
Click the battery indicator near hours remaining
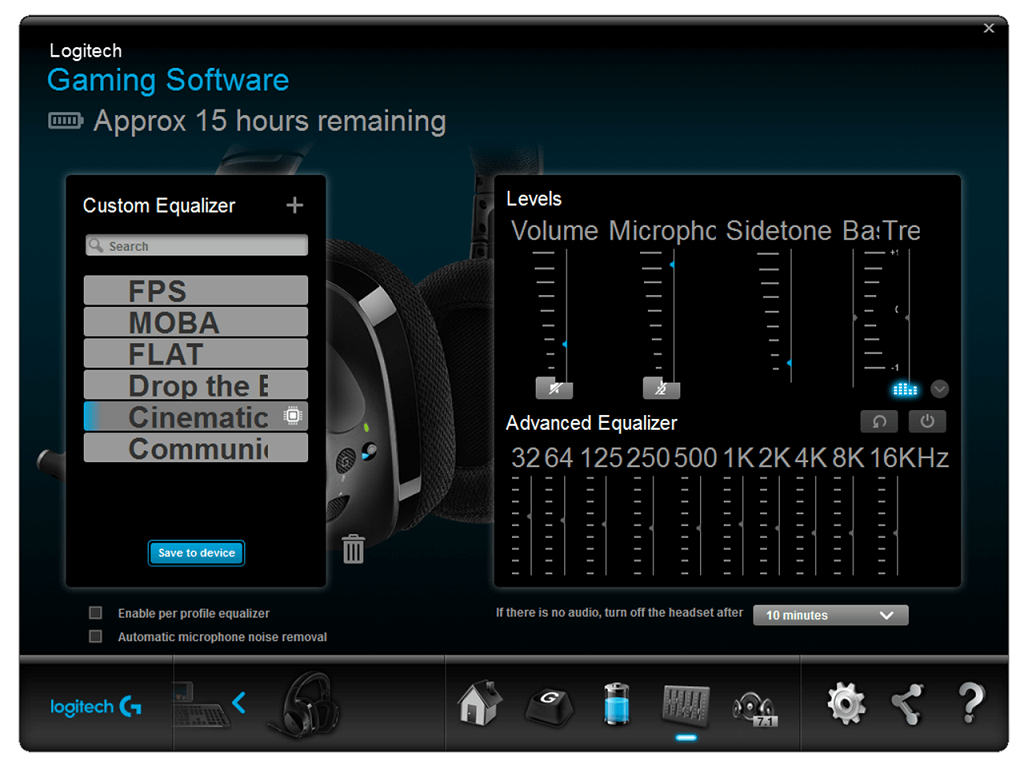click(66, 121)
